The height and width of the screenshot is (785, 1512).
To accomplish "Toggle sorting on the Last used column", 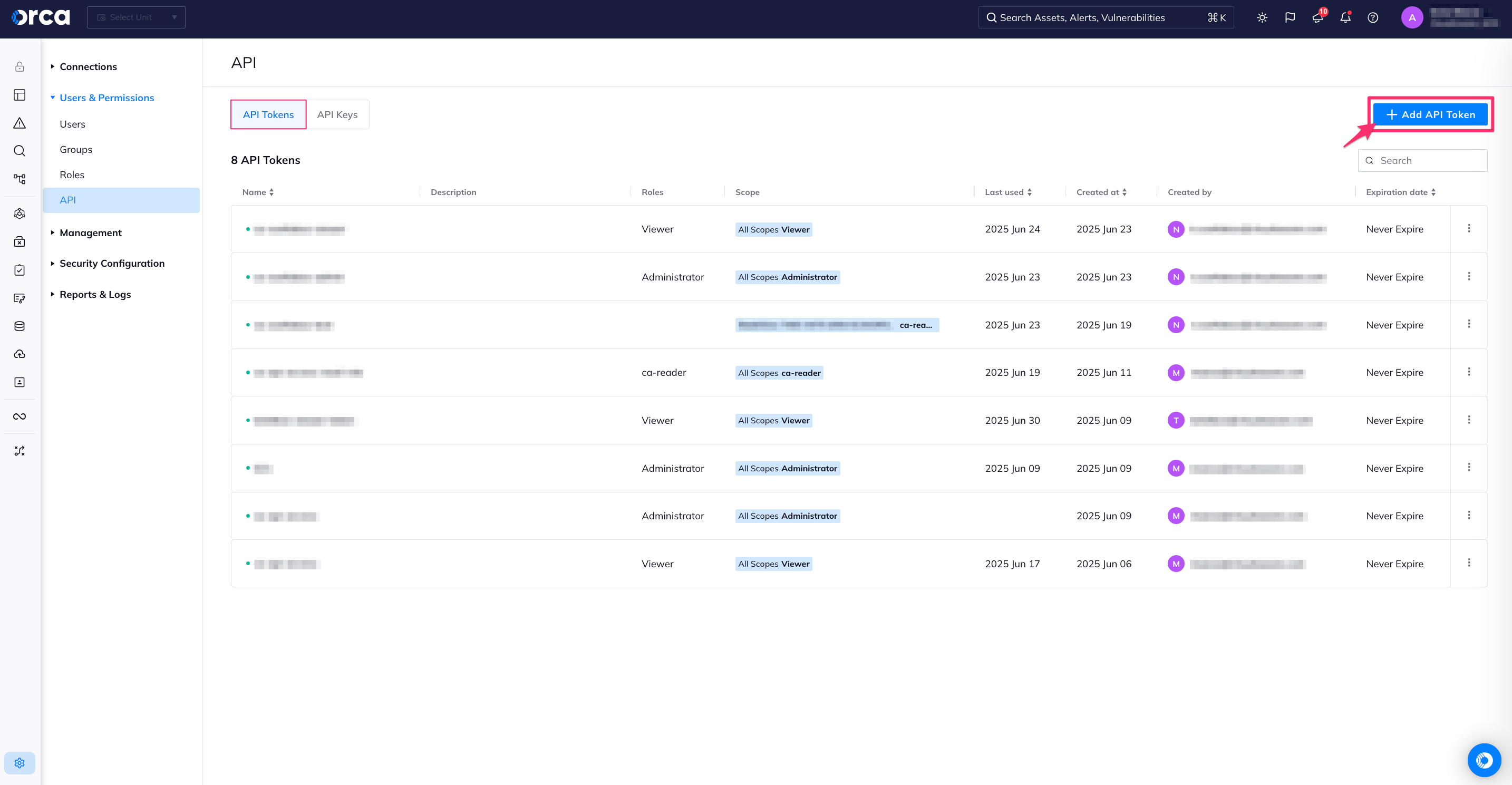I will 1030,192.
